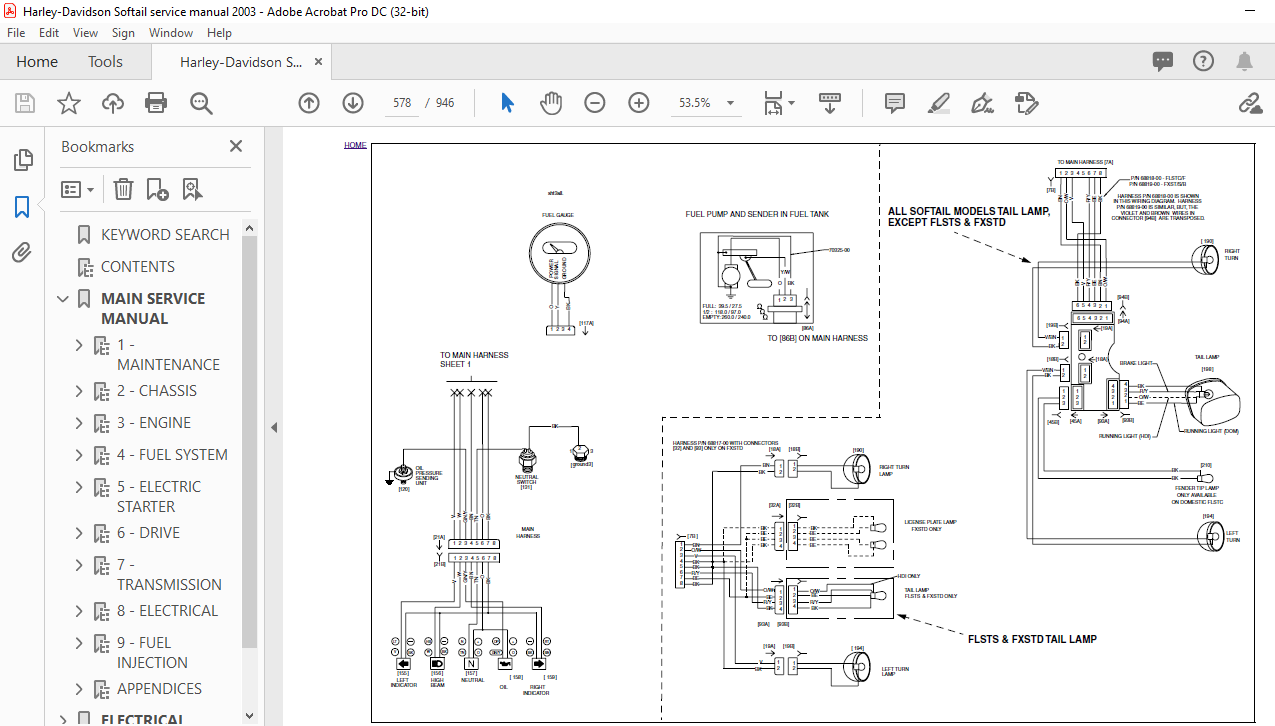
Task: Follow the HOME link on page
Action: pos(355,145)
